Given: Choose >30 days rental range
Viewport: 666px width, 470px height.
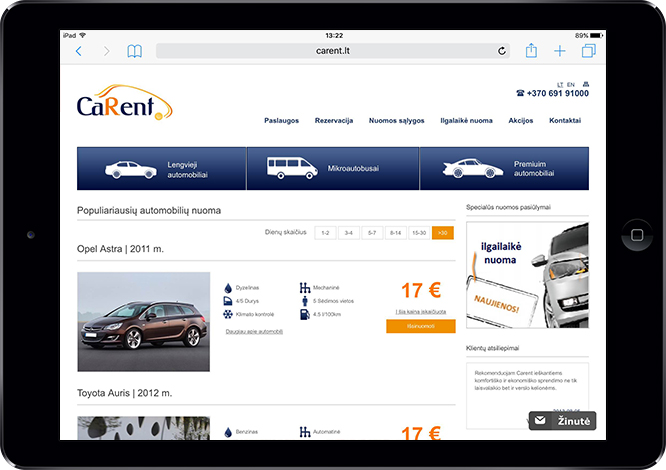Looking at the screenshot, I should 443,233.
